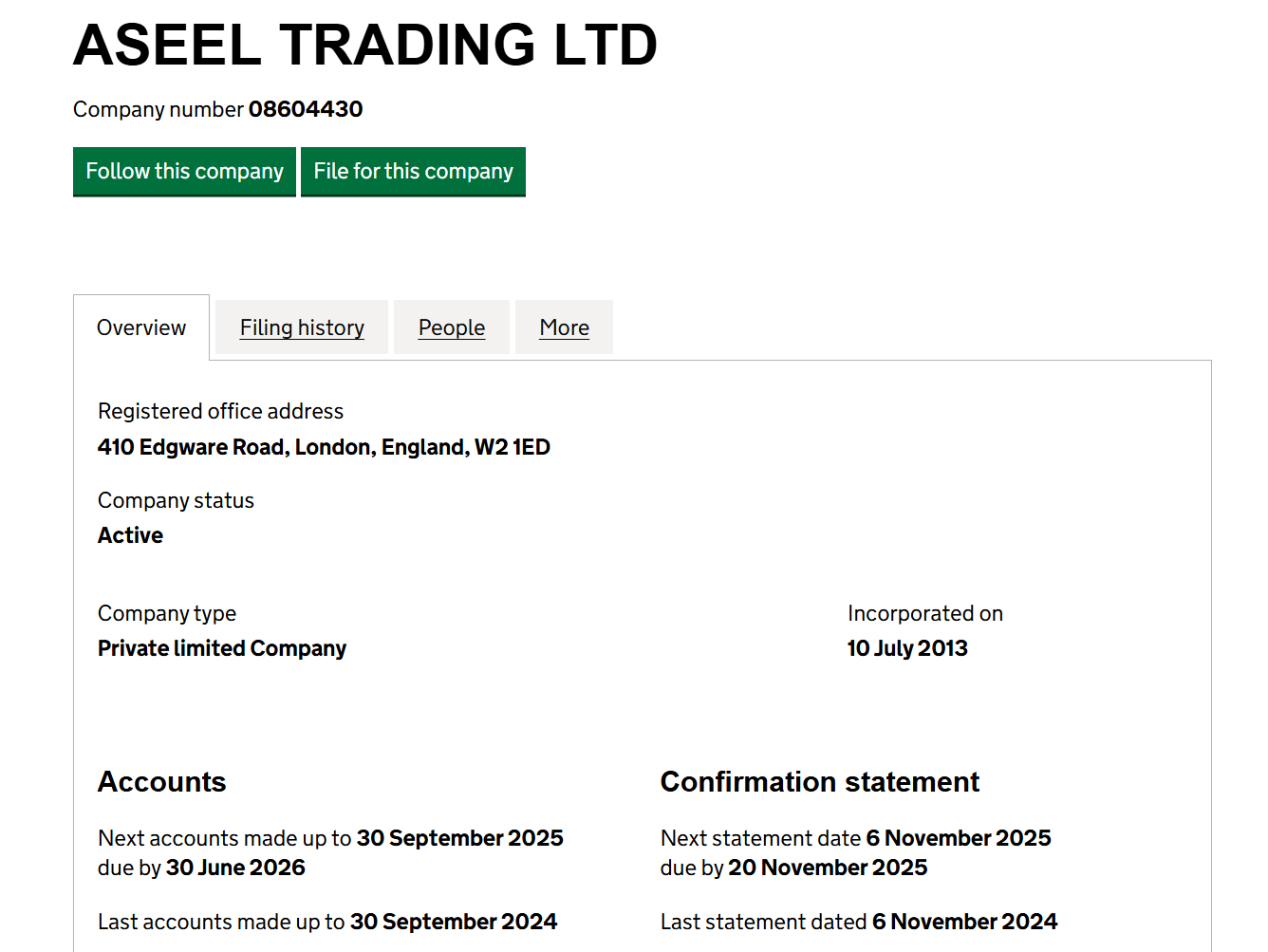
Task: Click statement due date 20 November 2025
Action: pos(827,868)
